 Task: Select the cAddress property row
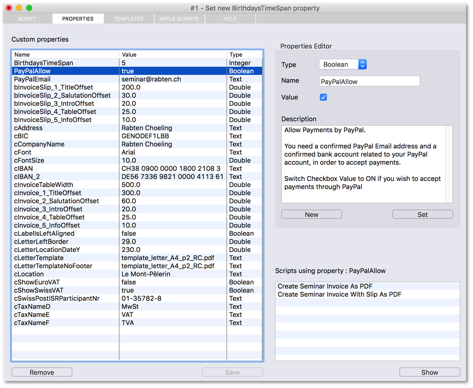(x=137, y=128)
